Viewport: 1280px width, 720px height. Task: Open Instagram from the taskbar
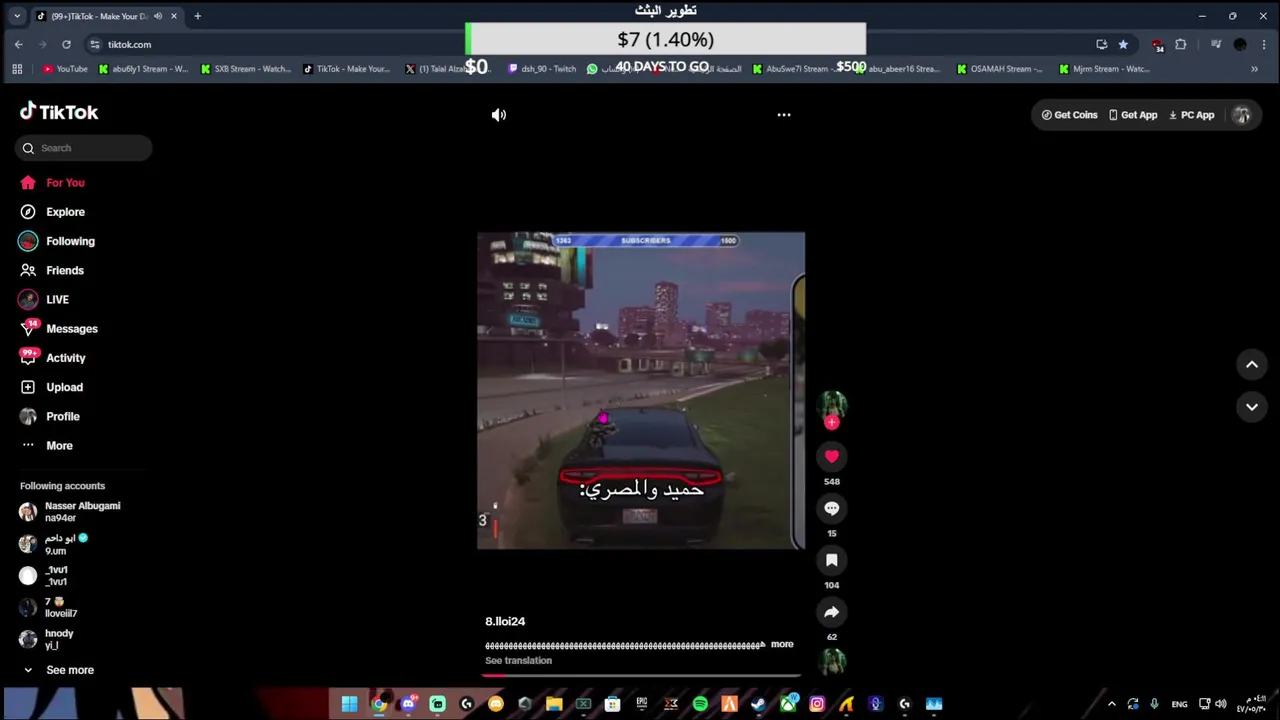point(817,704)
